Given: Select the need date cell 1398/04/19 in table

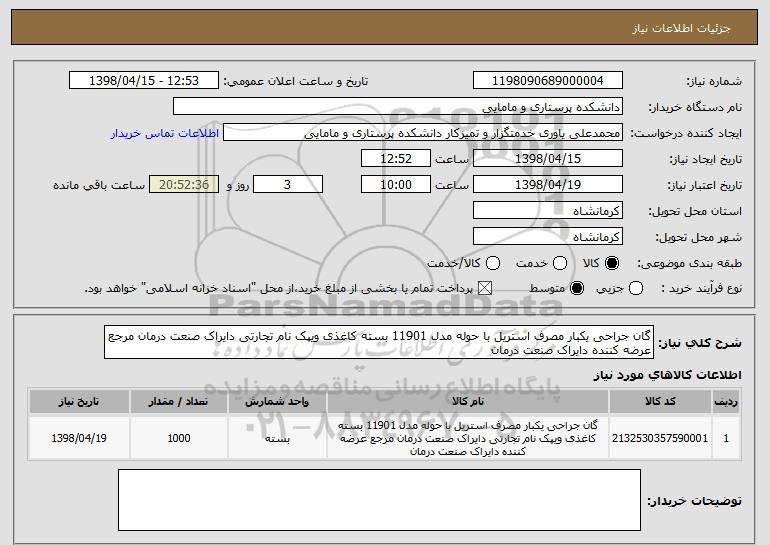Looking at the screenshot, I should click(79, 438).
